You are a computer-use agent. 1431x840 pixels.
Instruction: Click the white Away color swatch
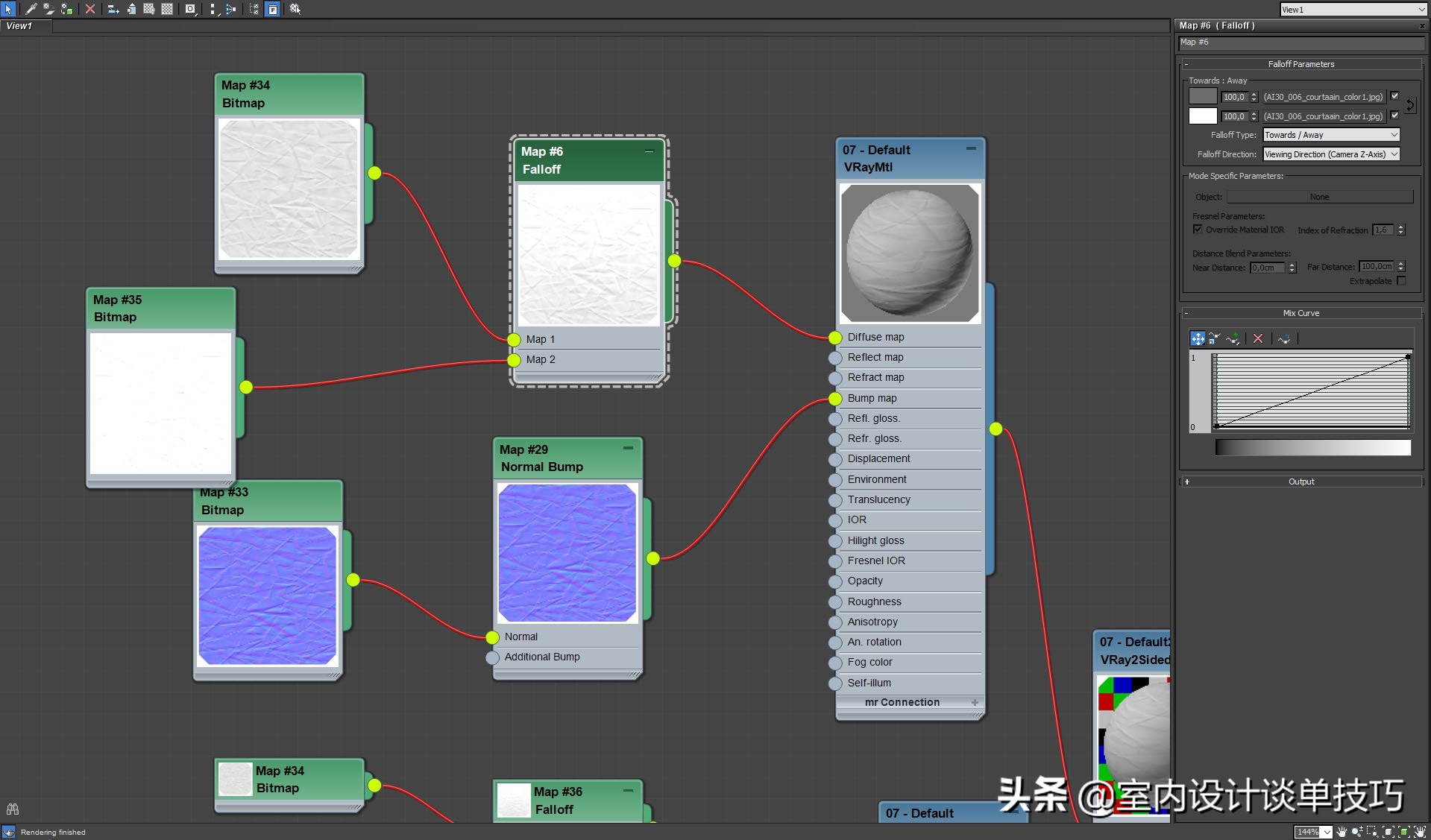click(1202, 116)
